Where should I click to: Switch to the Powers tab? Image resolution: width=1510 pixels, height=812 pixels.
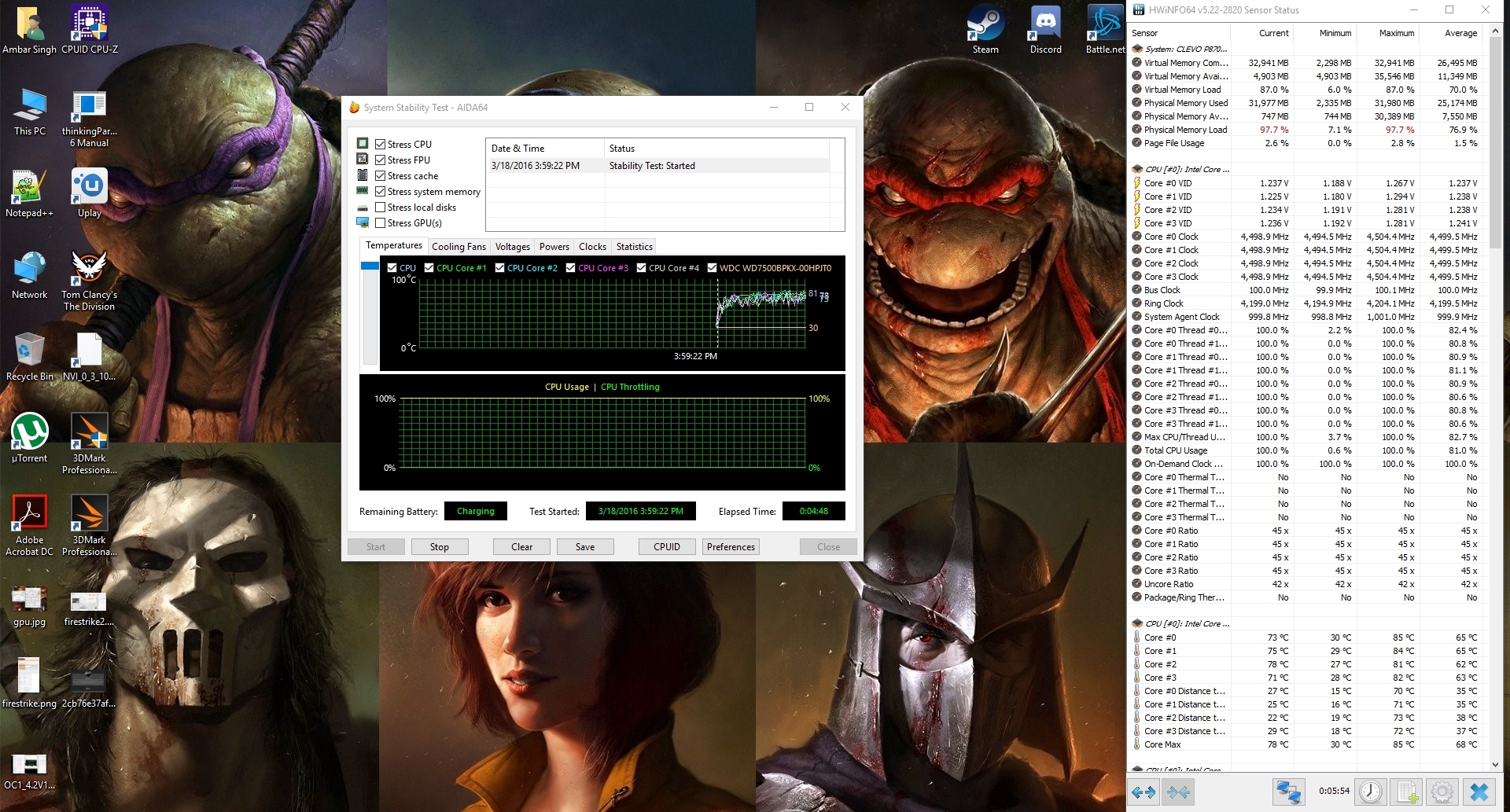[x=554, y=247]
